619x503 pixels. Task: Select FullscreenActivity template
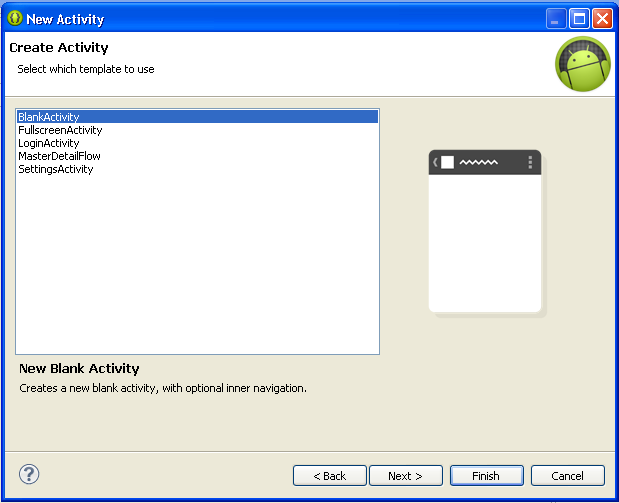[197, 130]
